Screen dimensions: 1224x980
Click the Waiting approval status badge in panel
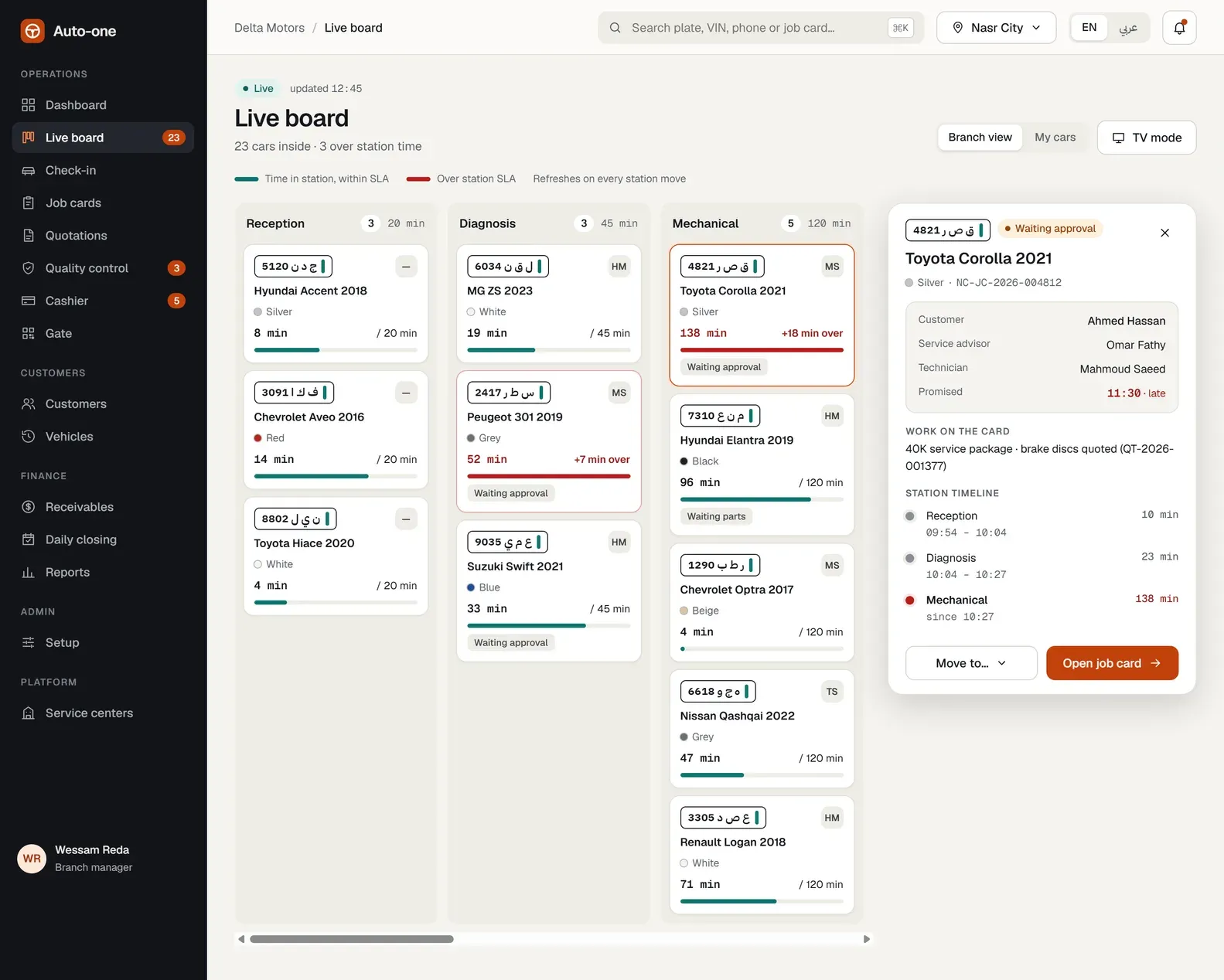1050,229
